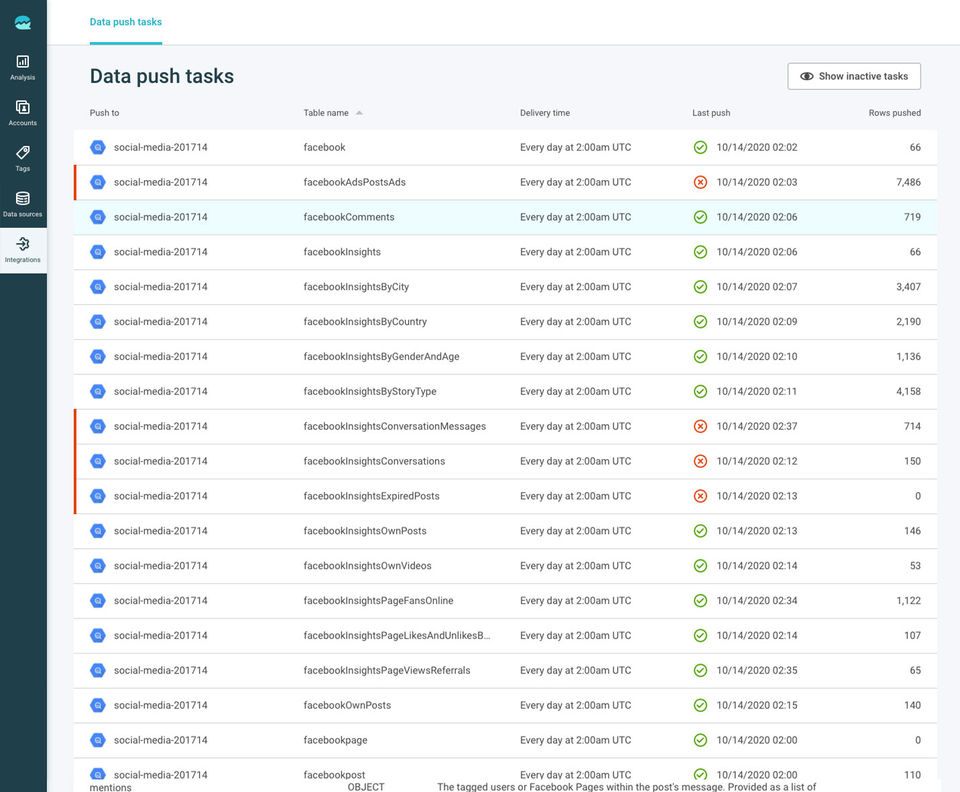Open the Analysis section
960x792 pixels.
[23, 67]
